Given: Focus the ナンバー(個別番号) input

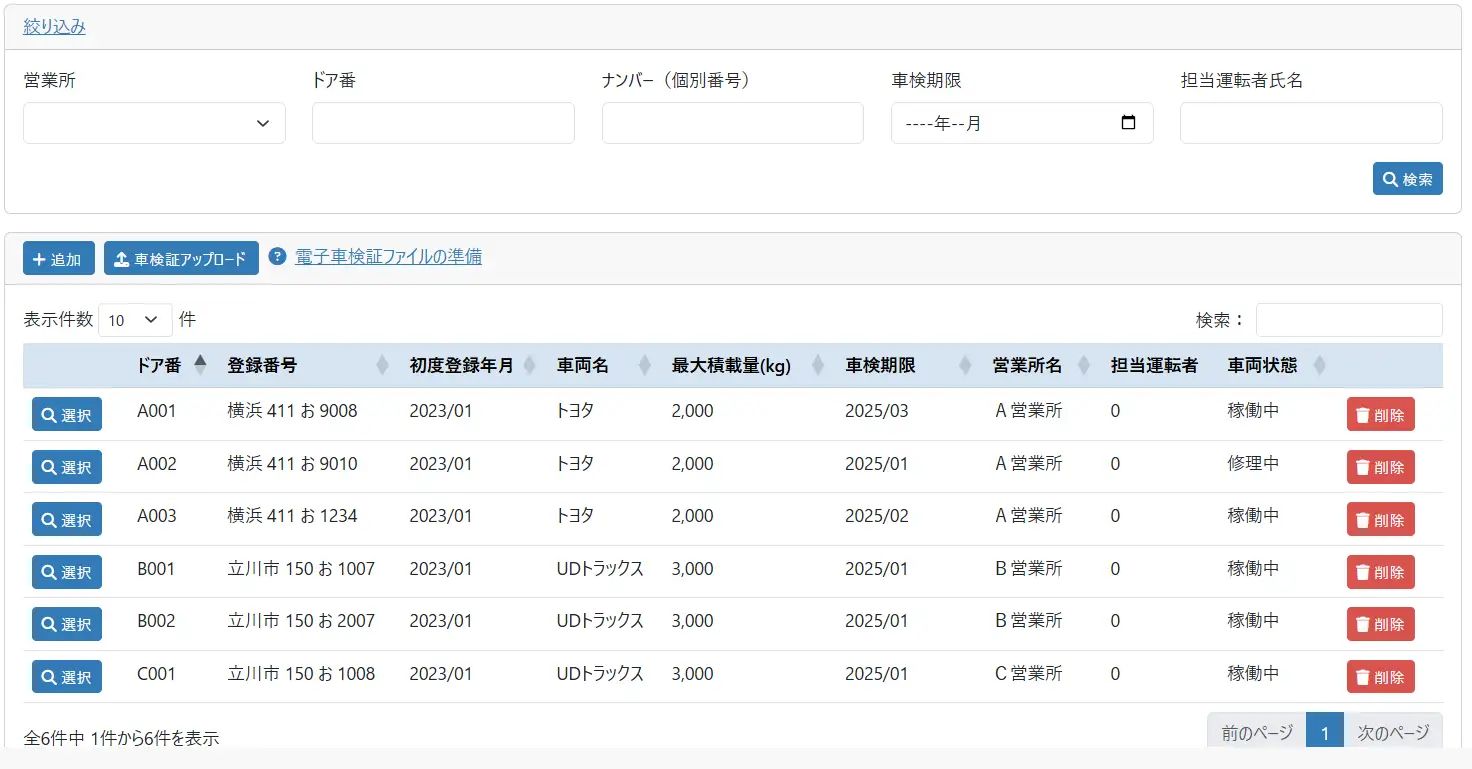Looking at the screenshot, I should [x=733, y=123].
